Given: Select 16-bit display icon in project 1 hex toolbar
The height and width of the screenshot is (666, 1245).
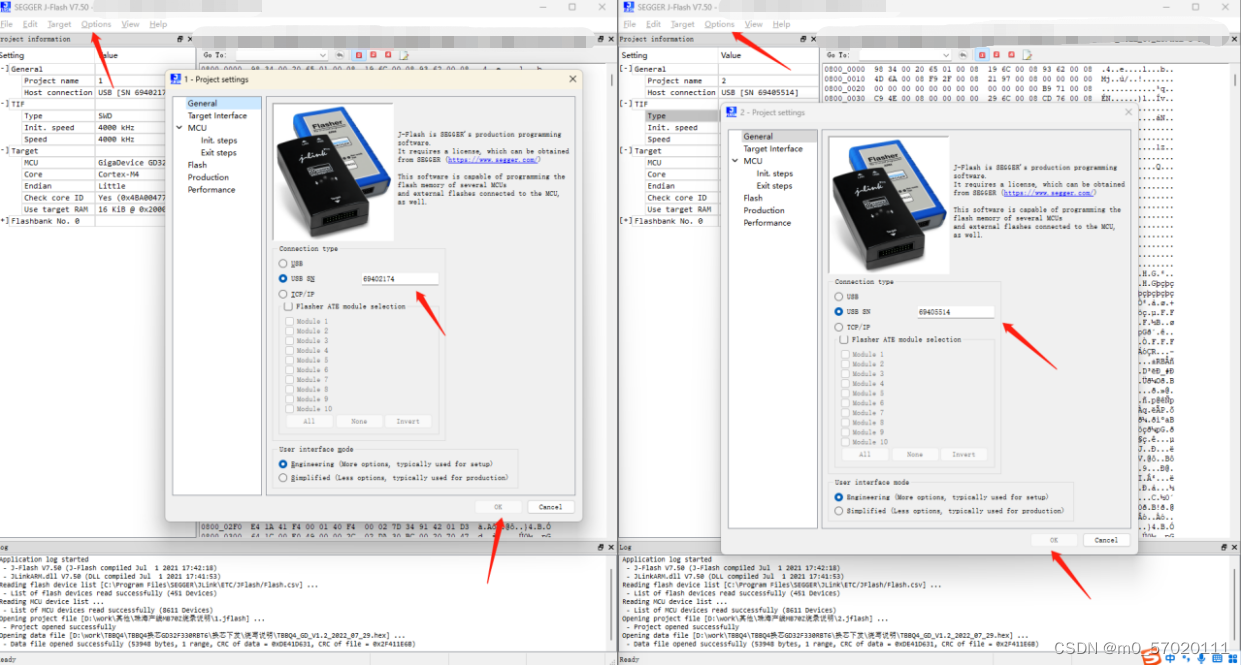Looking at the screenshot, I should point(373,55).
